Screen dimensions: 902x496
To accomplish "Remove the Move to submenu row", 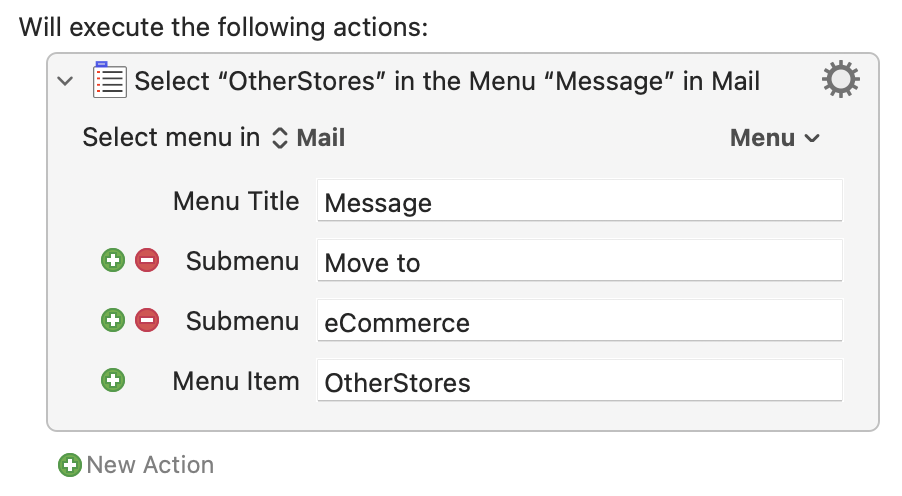I will coord(147,260).
